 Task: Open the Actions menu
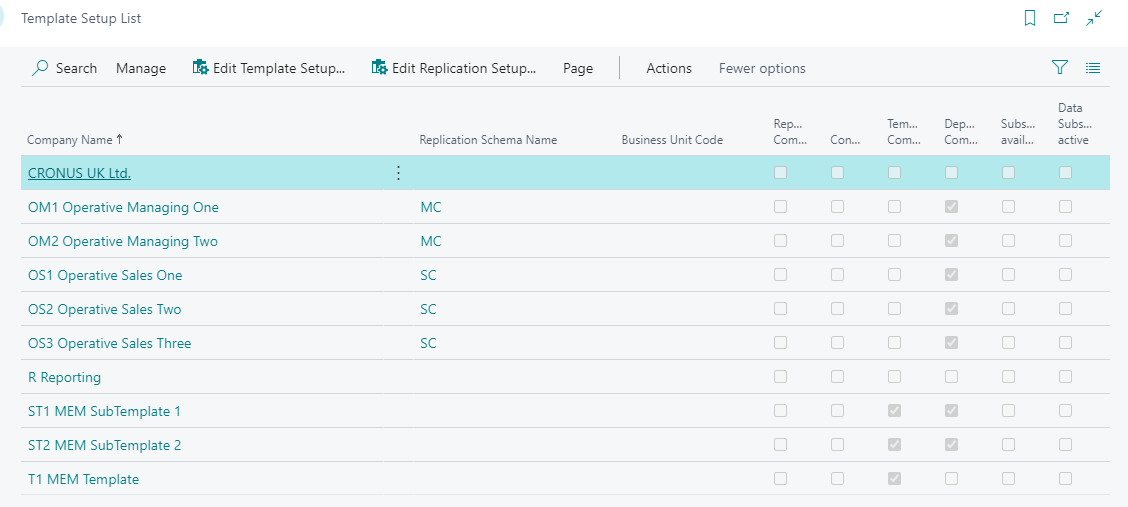(669, 68)
